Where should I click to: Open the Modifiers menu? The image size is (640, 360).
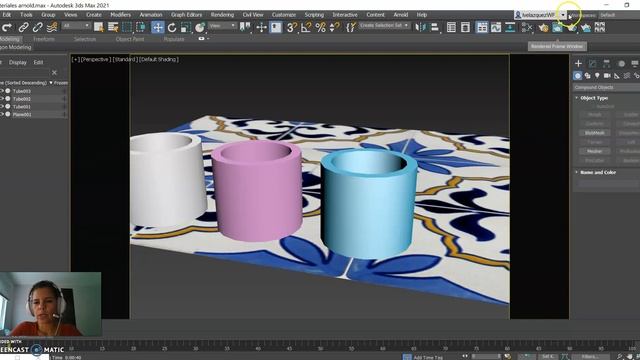click(120, 15)
